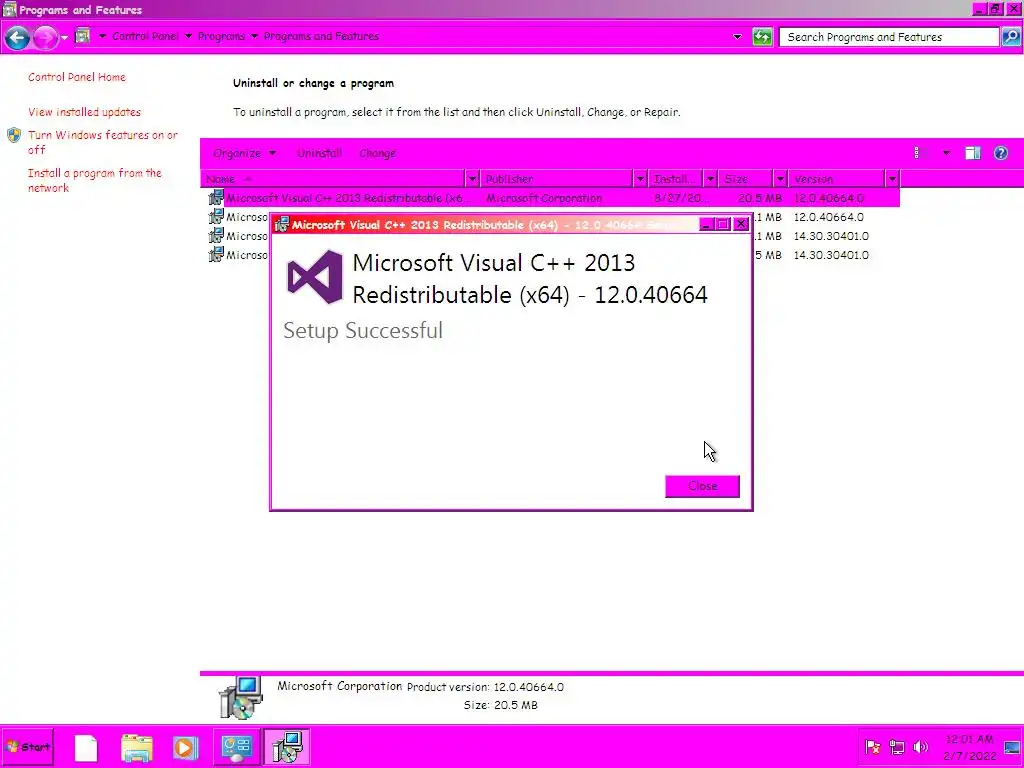Sort by the Name column header
The width and height of the screenshot is (1024, 768).
[x=333, y=179]
